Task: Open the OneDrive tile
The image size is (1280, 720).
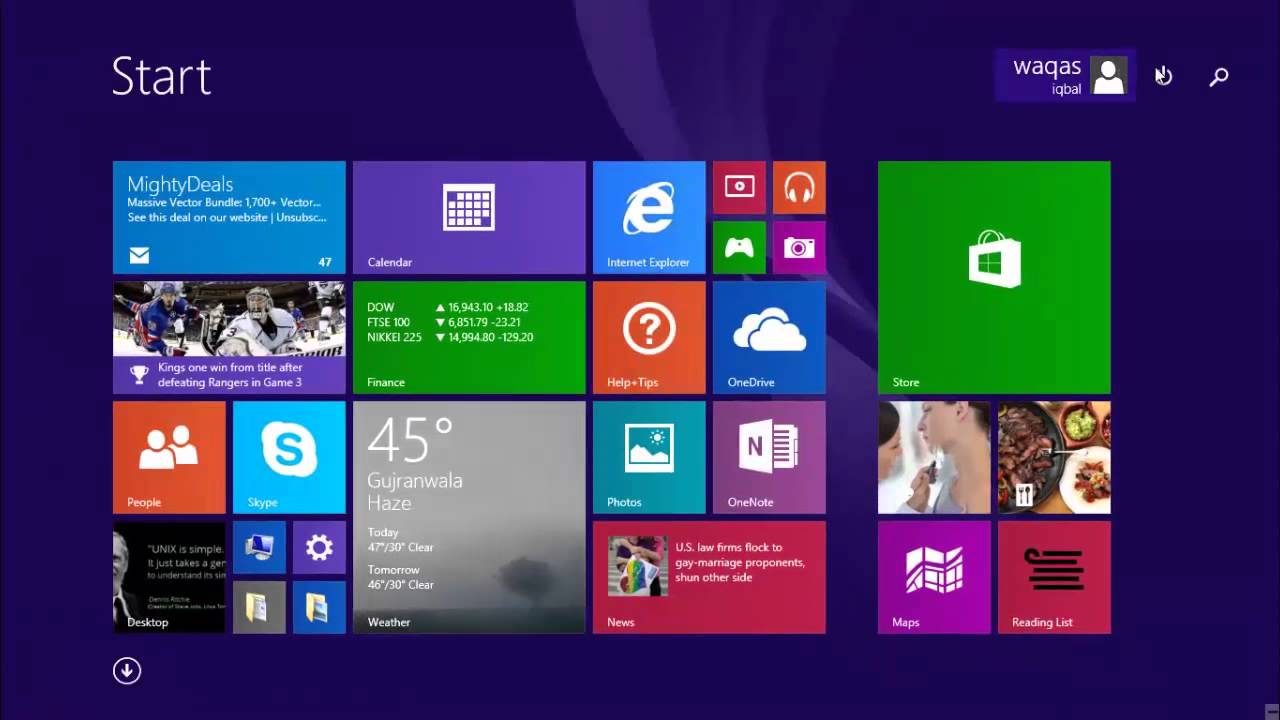Action: click(x=769, y=337)
